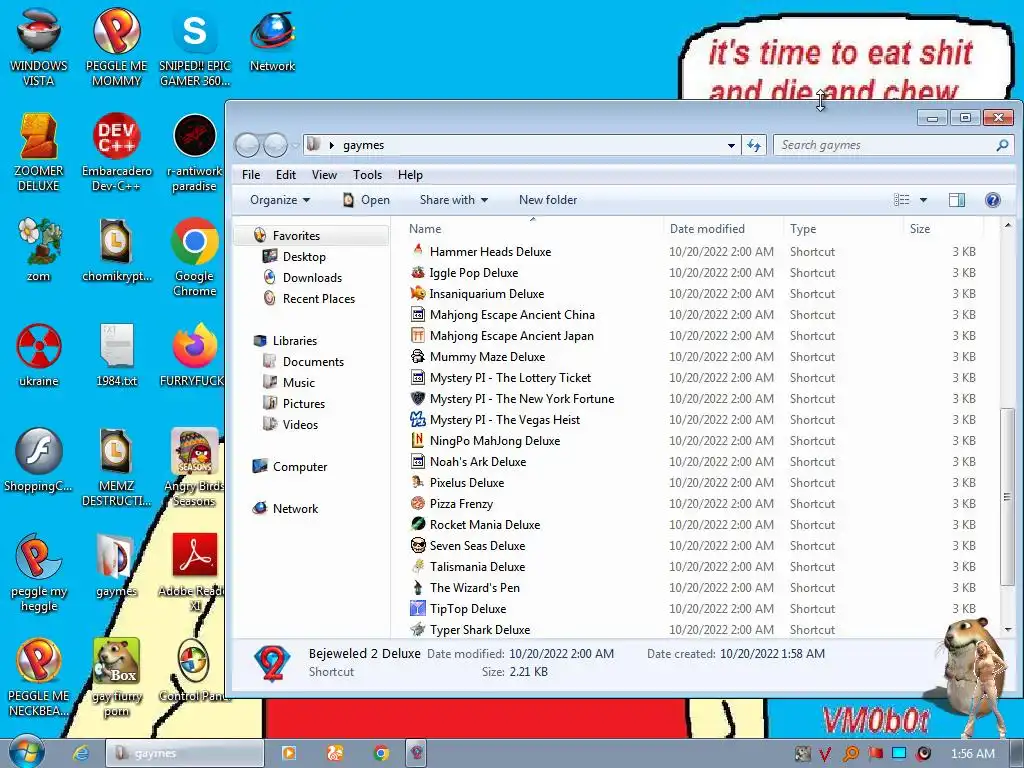Open recent pages dropdown beside back/forward buttons
Image resolution: width=1024 pixels, height=768 pixels.
295,145
